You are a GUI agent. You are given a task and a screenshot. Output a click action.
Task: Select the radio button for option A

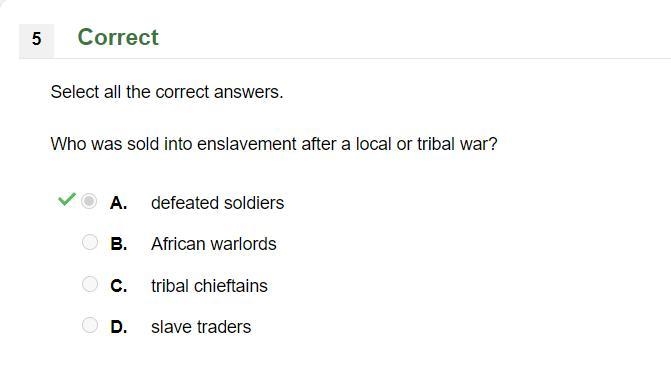[89, 201]
